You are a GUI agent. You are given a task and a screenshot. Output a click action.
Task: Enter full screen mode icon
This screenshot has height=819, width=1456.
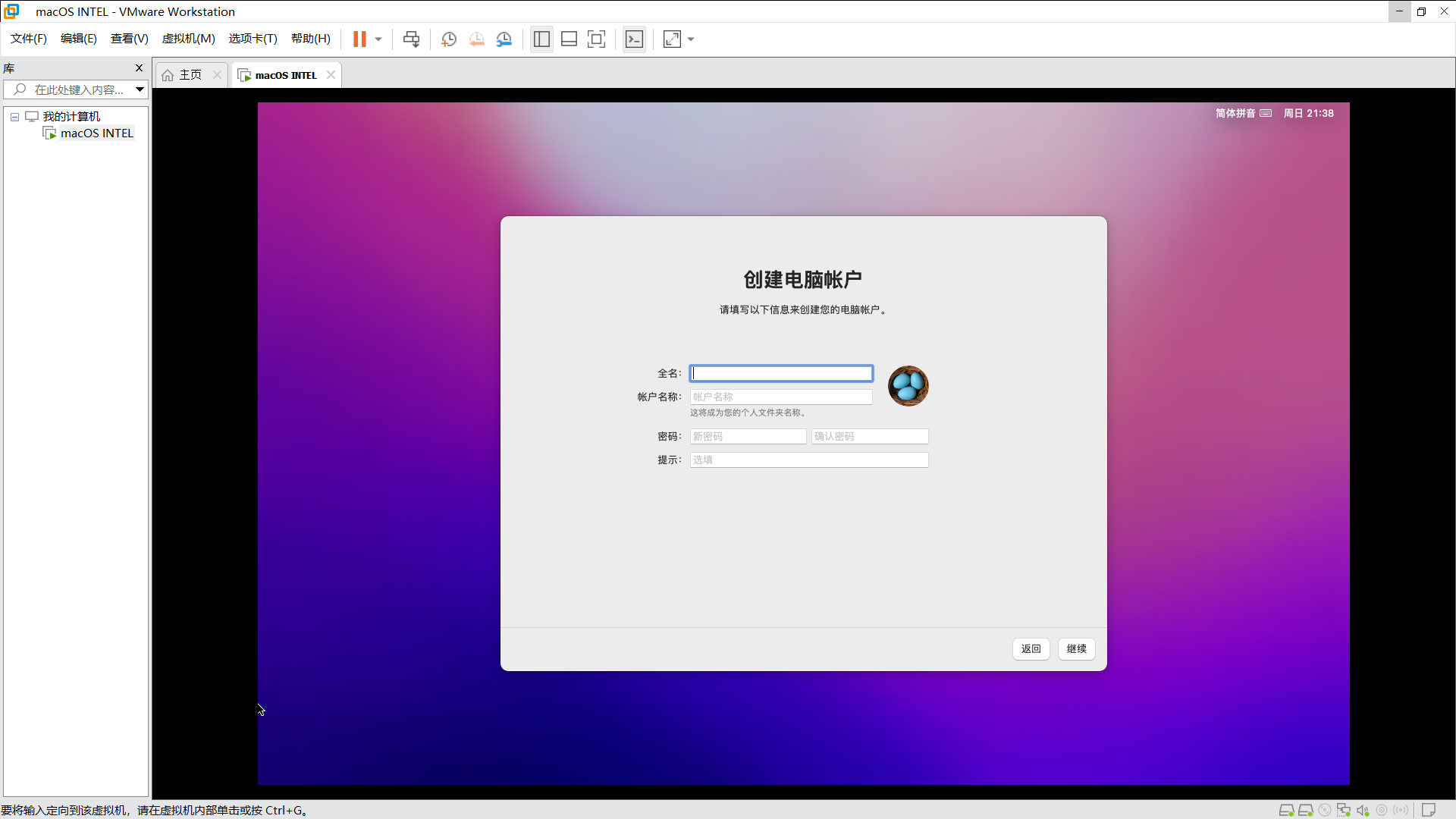click(x=597, y=39)
